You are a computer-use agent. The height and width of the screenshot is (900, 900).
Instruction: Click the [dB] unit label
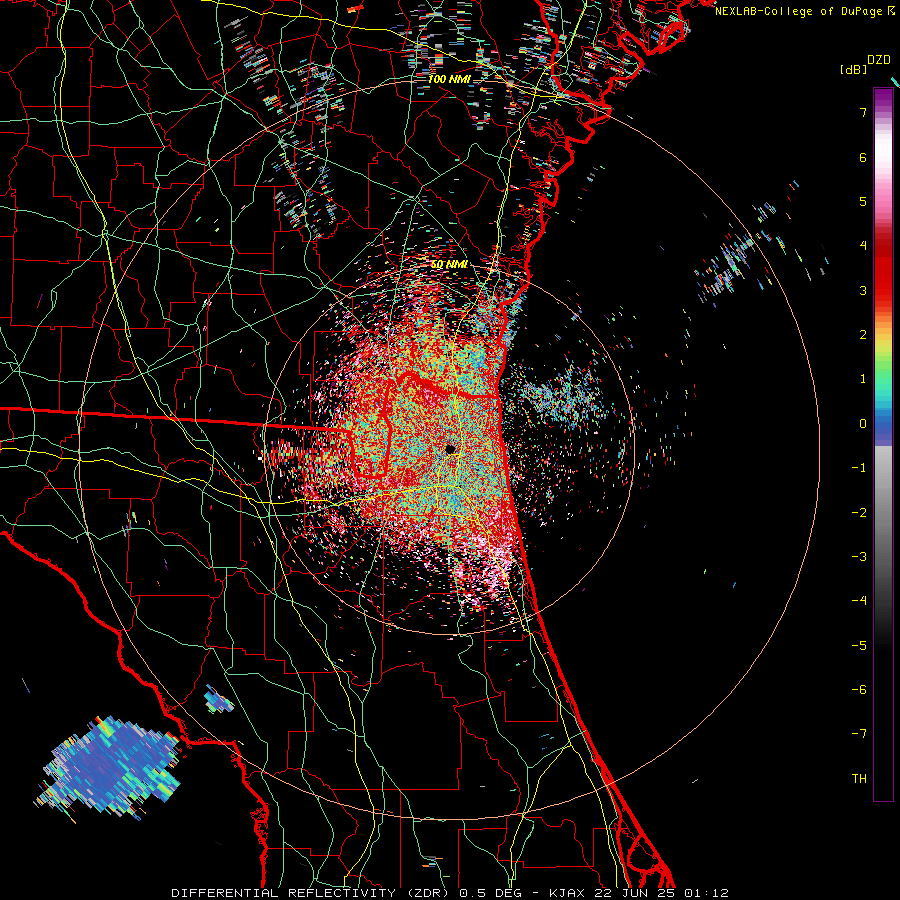[853, 69]
